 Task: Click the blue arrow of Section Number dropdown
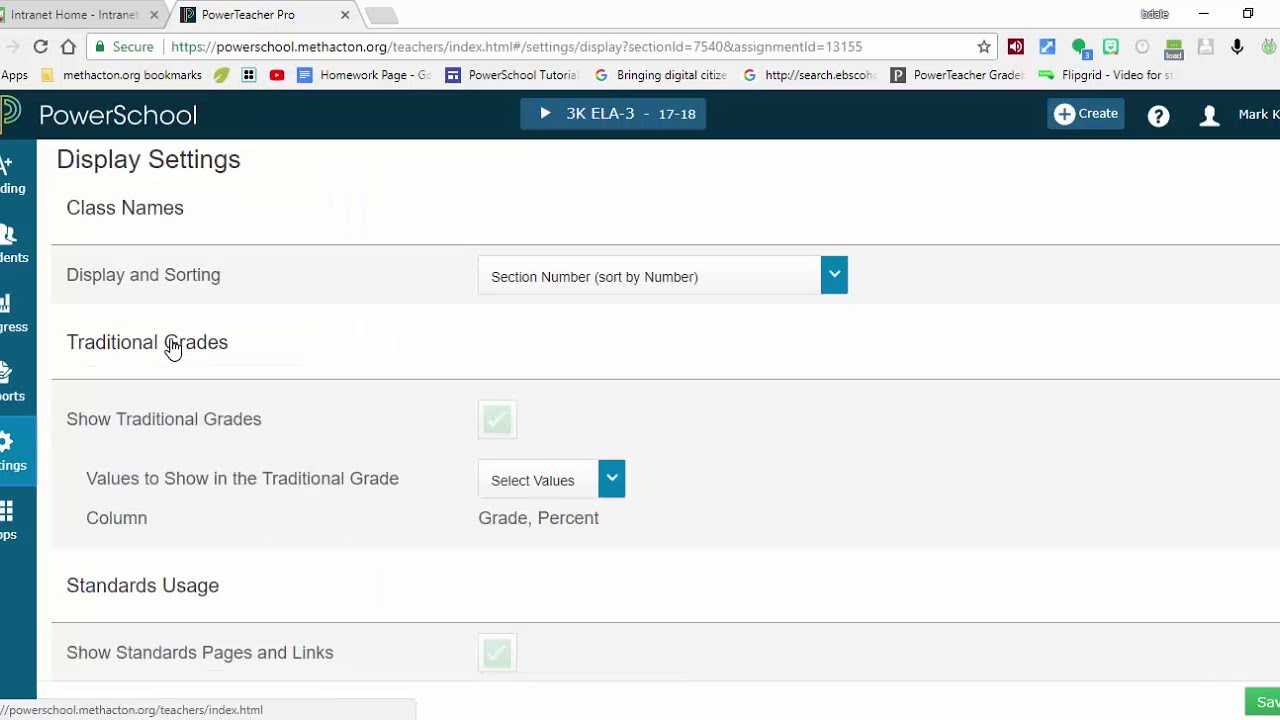pyautogui.click(x=834, y=276)
